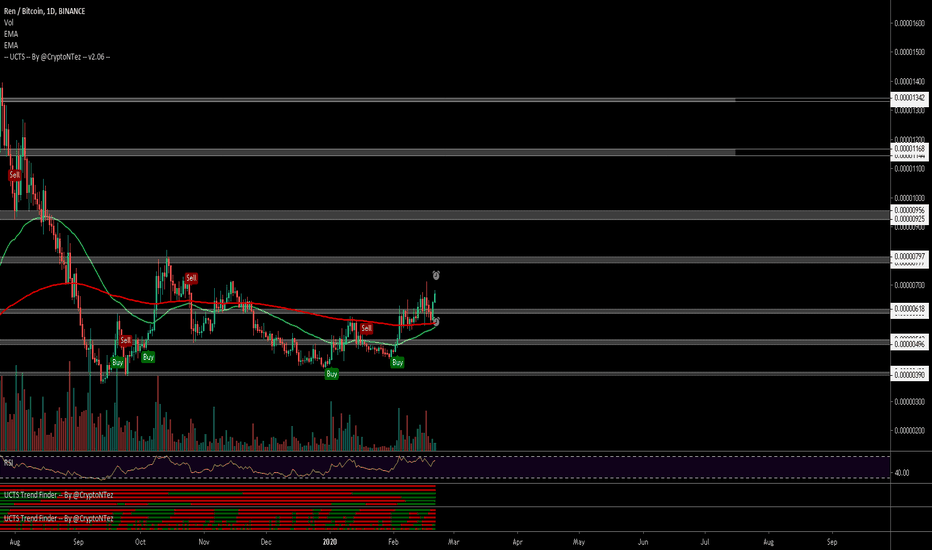932x550 pixels.
Task: Click the Buy marker in early October
Action: click(x=148, y=357)
